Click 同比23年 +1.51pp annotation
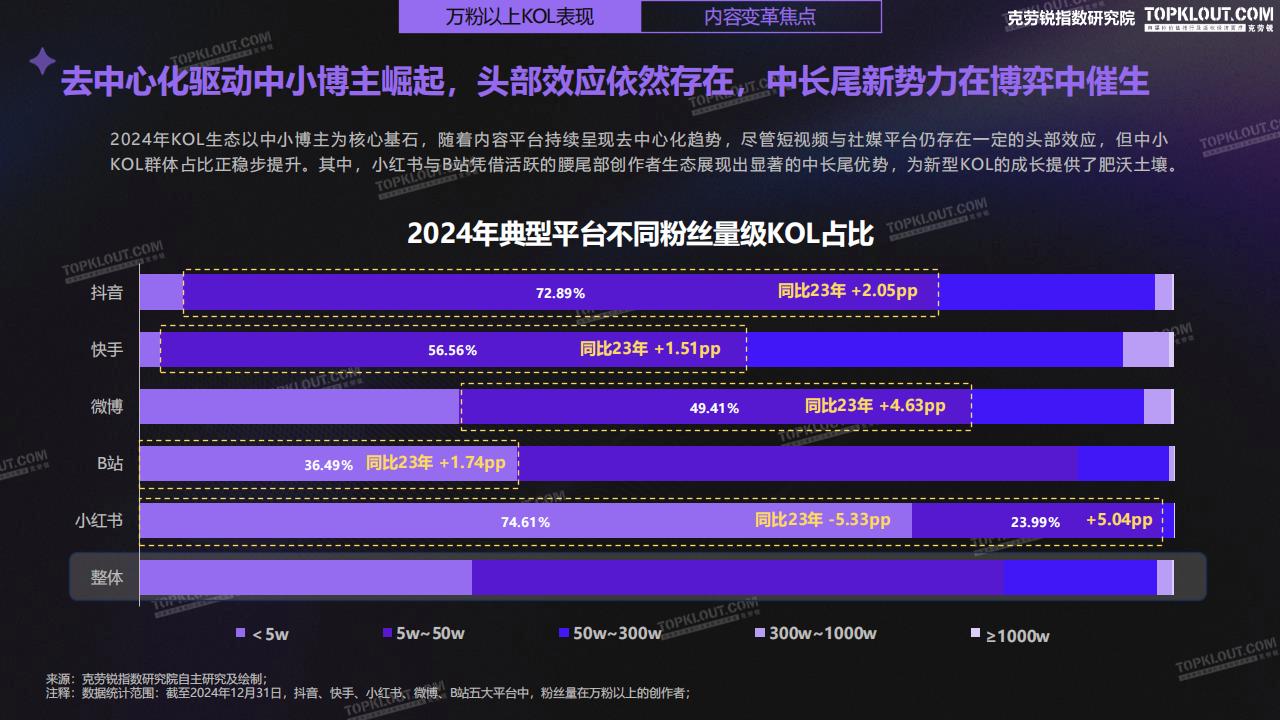The height and width of the screenshot is (720, 1280). tap(650, 349)
